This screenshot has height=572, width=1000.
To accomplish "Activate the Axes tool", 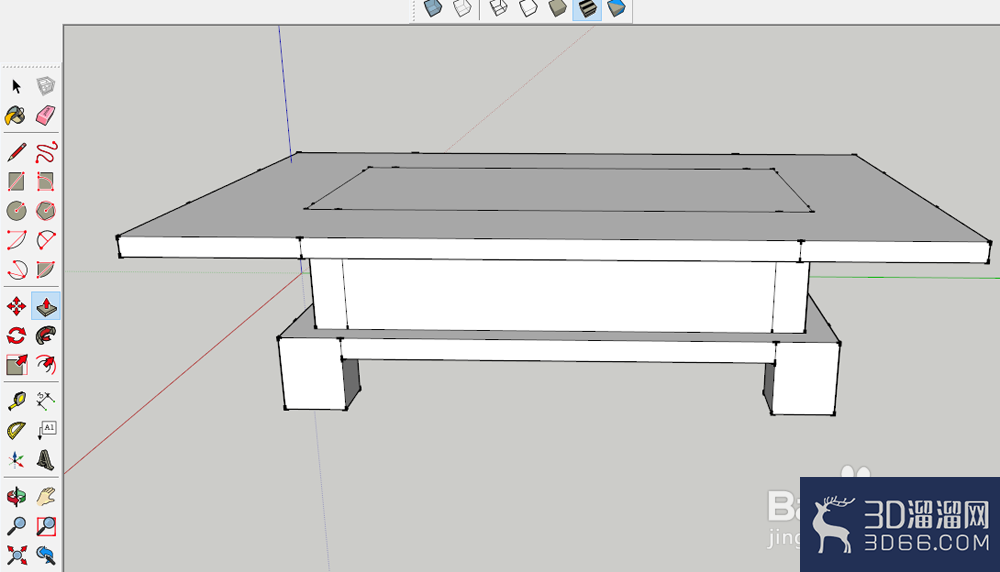I will click(17, 460).
